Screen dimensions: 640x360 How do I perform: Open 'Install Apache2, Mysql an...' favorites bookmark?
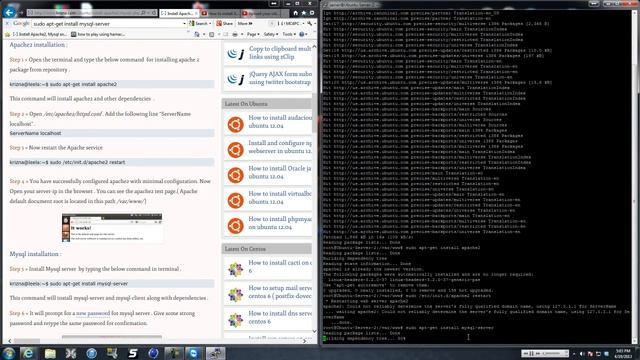pos(40,35)
